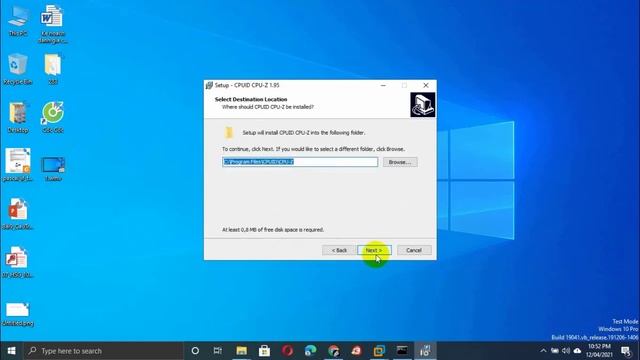Open the Action Center notifications
This screenshot has width=640, height=360.
coord(626,351)
